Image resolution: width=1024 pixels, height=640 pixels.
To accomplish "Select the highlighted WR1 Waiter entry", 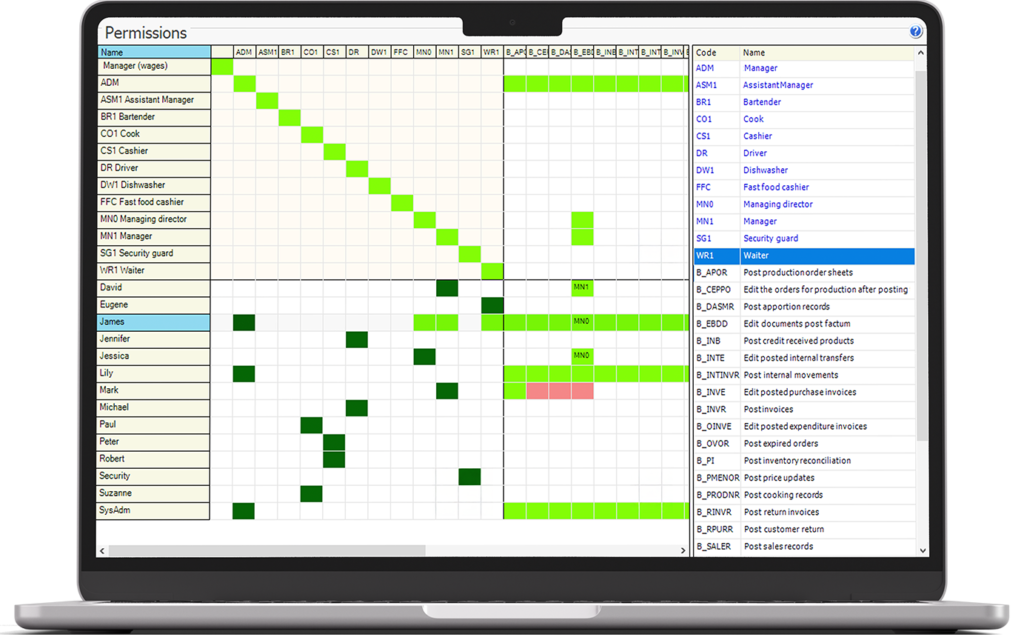I will 804,256.
